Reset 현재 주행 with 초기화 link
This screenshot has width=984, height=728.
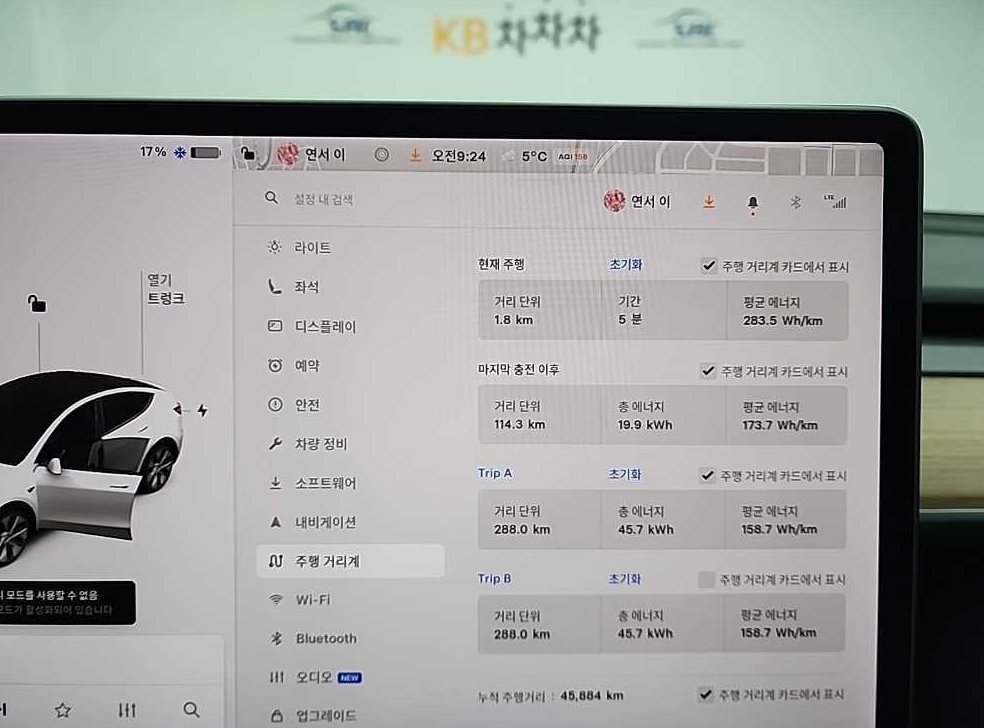[x=626, y=264]
